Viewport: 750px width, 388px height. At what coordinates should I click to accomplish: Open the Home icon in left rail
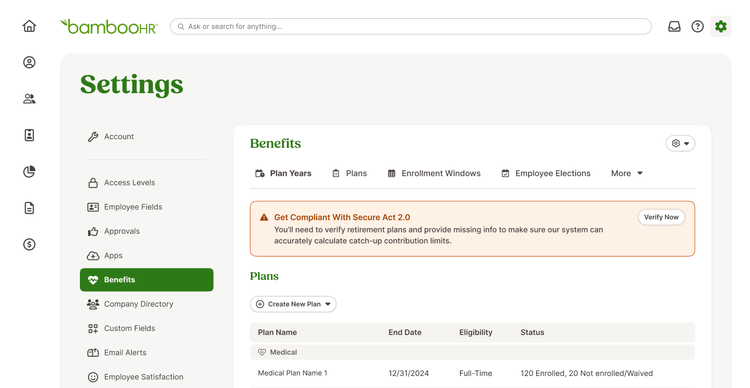coord(29,26)
